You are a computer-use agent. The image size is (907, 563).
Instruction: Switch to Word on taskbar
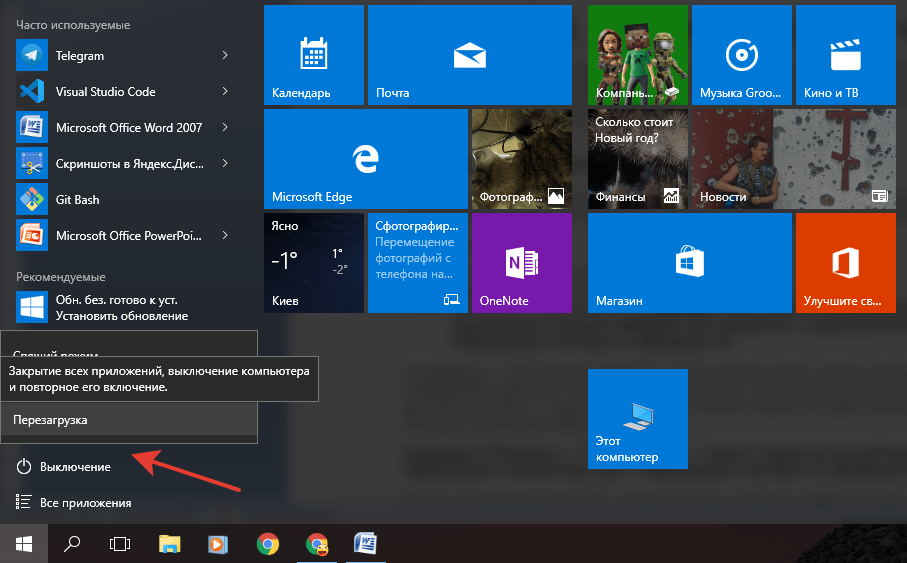point(366,544)
